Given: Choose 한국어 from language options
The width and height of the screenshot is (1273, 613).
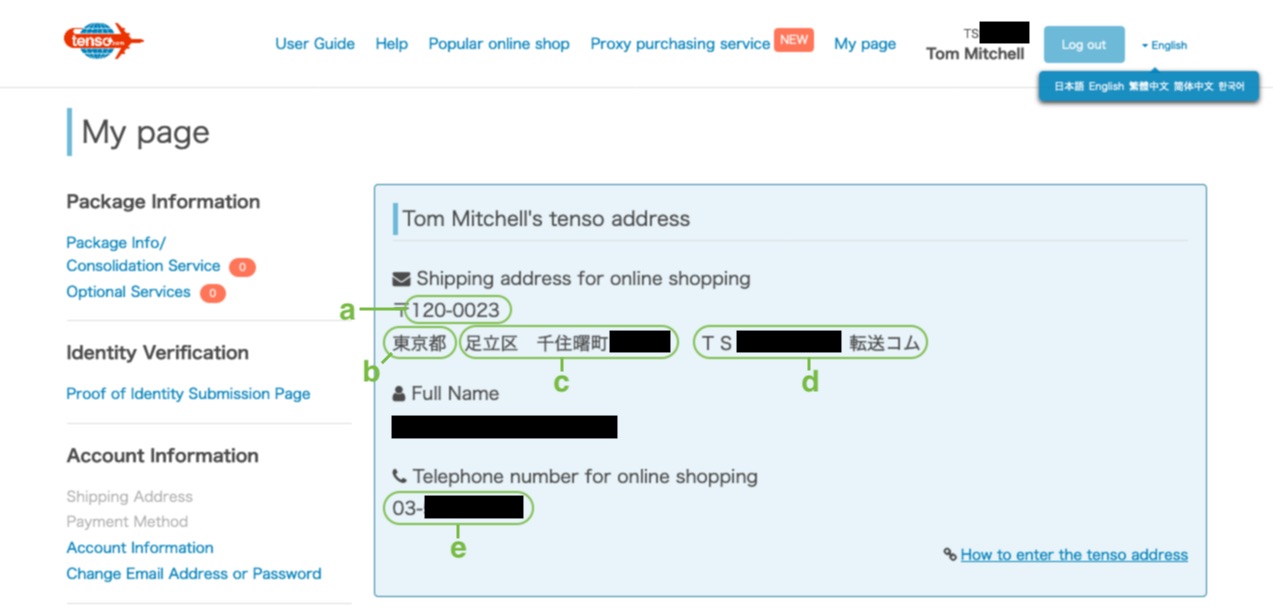Looking at the screenshot, I should point(1230,87).
